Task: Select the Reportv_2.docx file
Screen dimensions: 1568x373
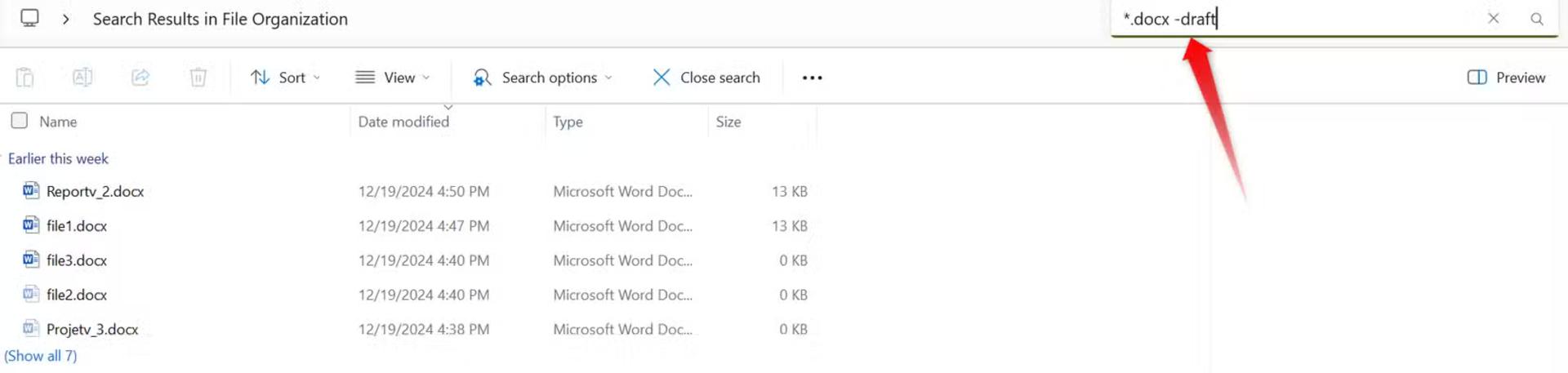Action: (x=95, y=191)
